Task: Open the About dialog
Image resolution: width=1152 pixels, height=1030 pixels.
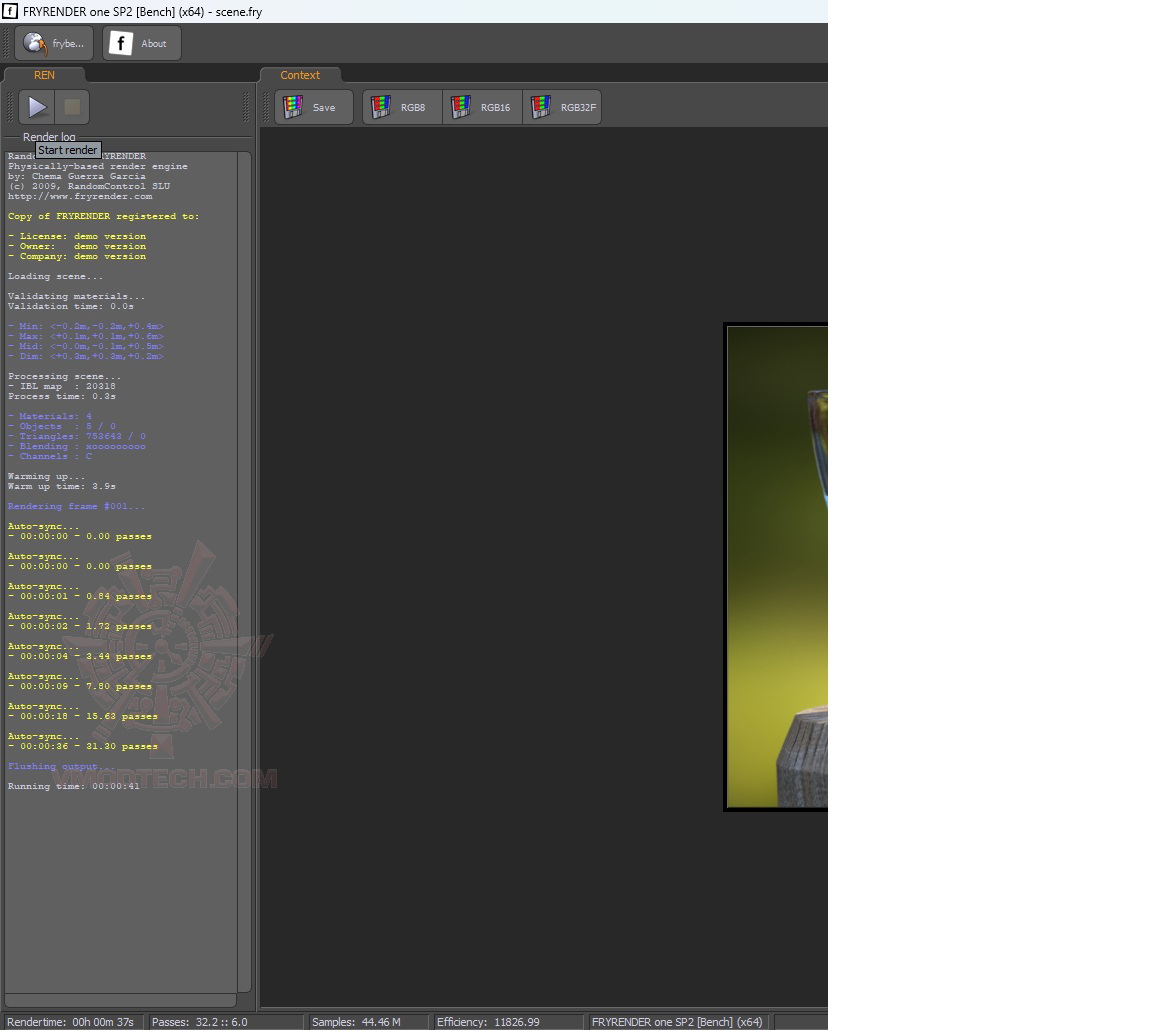Action: pyautogui.click(x=142, y=43)
